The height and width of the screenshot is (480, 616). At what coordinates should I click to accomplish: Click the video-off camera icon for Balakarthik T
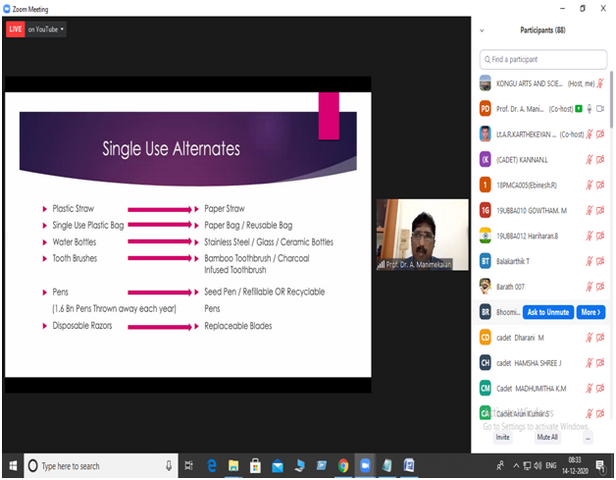pyautogui.click(x=600, y=261)
